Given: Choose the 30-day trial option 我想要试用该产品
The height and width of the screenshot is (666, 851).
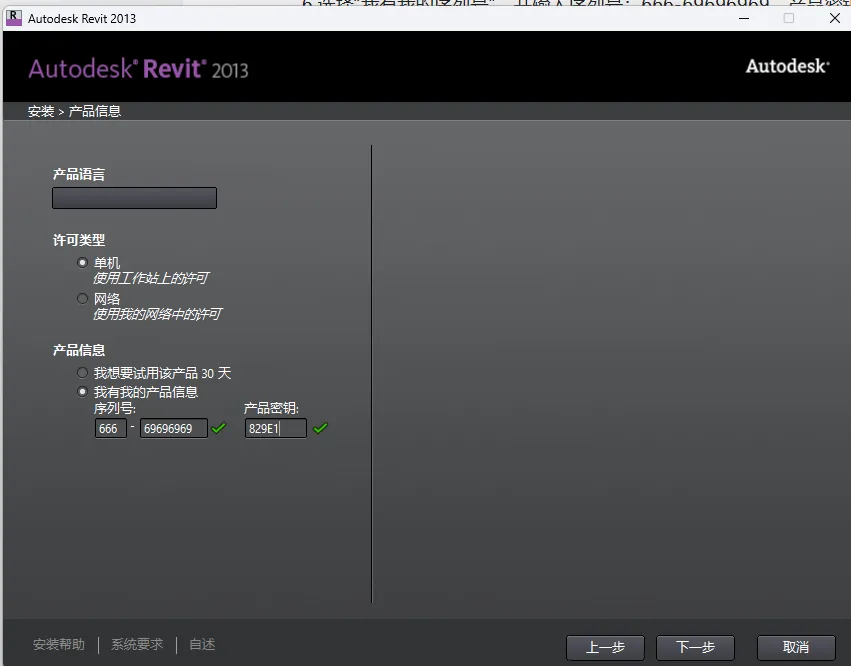Looking at the screenshot, I should (82, 373).
